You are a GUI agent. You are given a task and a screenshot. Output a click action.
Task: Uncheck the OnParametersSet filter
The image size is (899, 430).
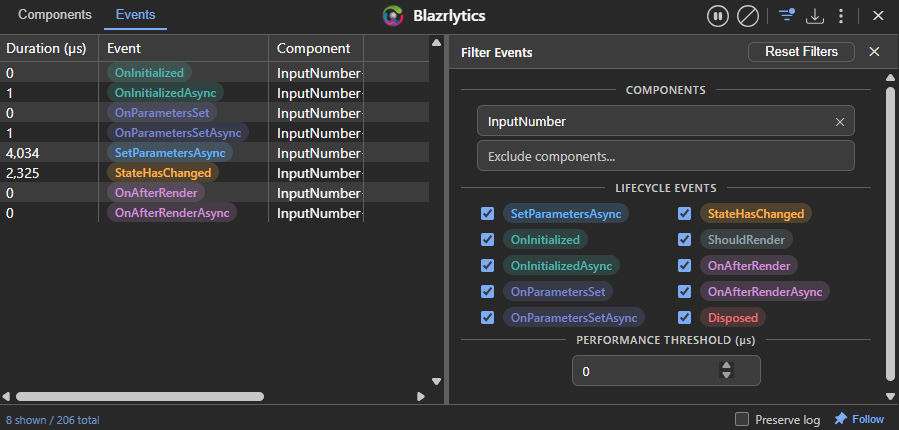(487, 291)
